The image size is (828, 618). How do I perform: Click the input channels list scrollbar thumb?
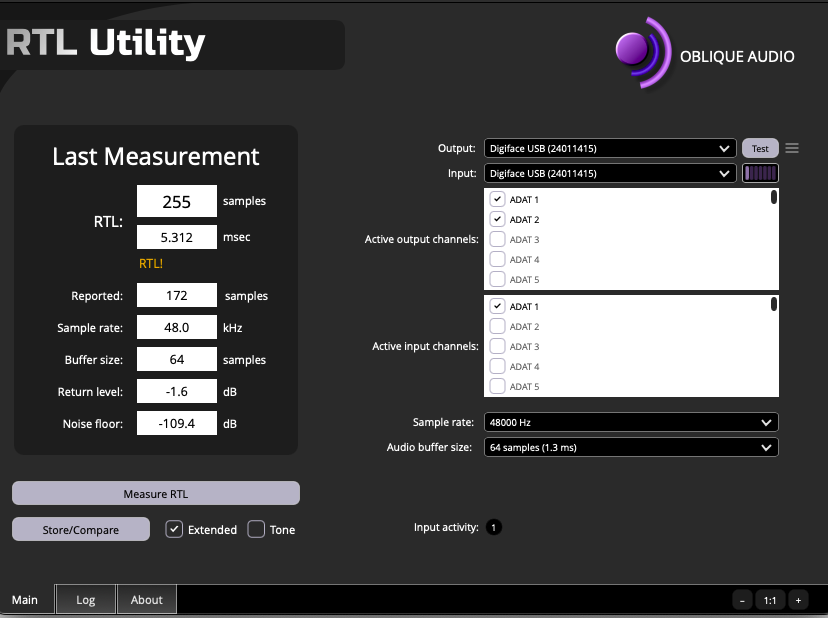pos(774,304)
